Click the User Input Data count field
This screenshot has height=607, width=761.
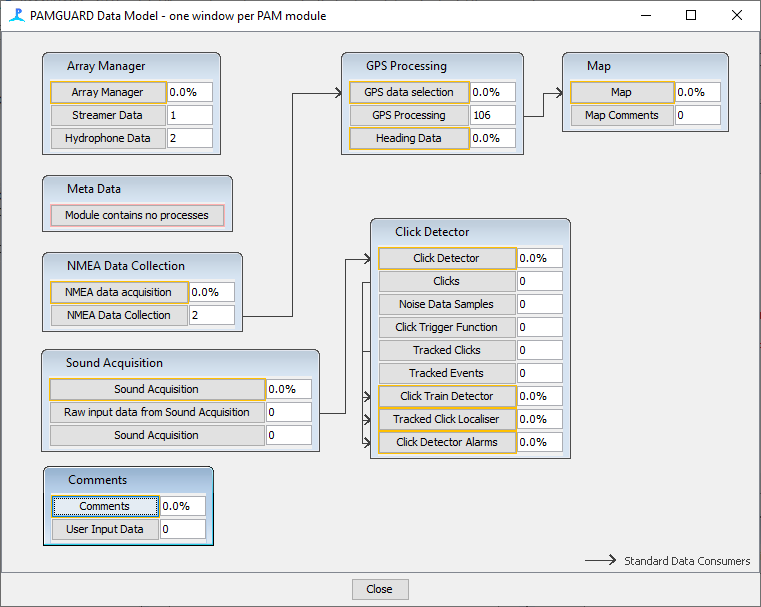click(x=183, y=529)
